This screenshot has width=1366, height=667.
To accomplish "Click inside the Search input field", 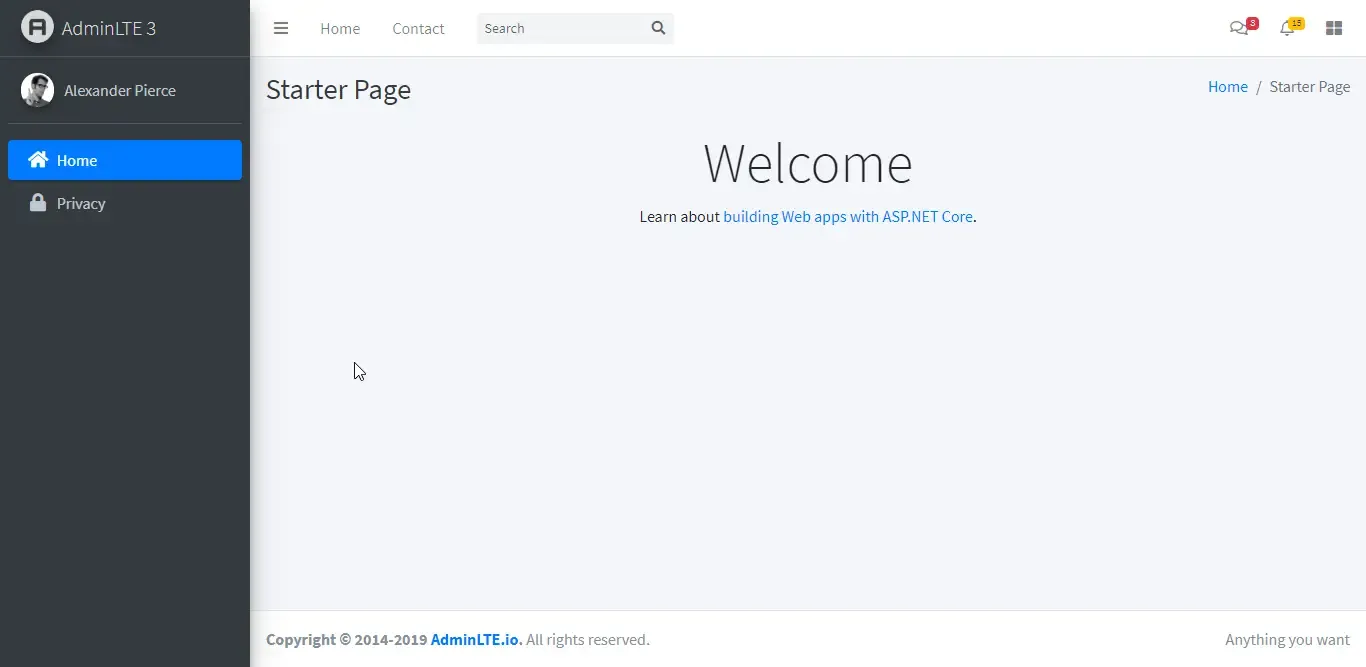I will point(560,28).
